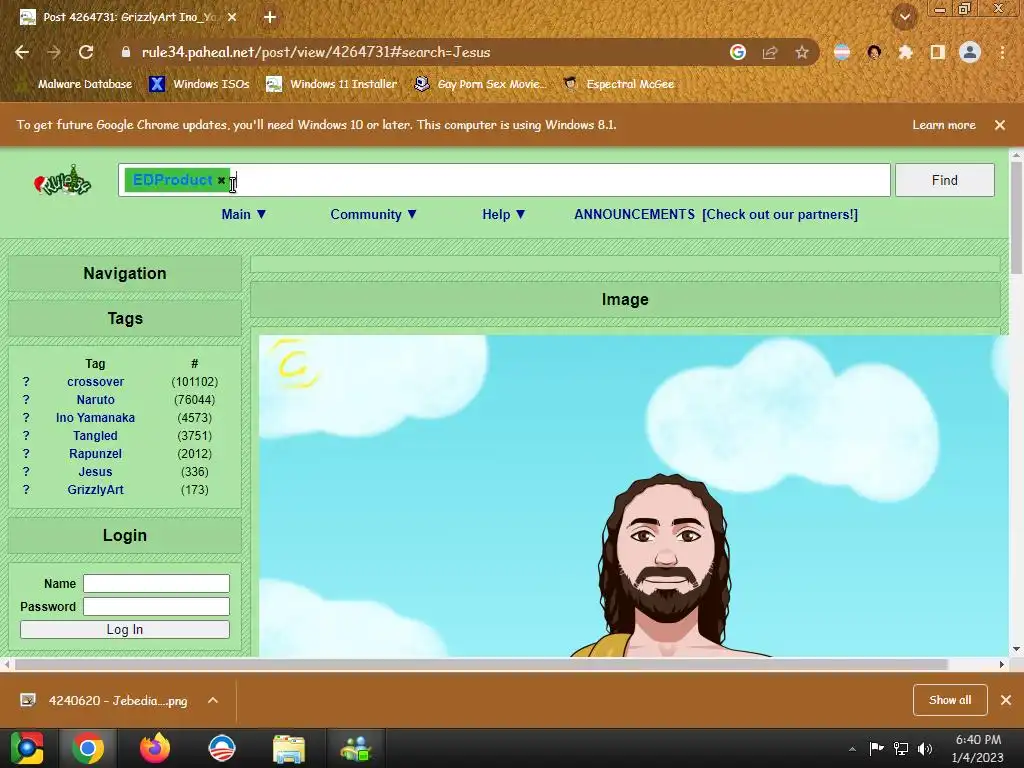Open the two-people taskbar app icon
Viewport: 1024px width, 768px height.
(x=355, y=748)
